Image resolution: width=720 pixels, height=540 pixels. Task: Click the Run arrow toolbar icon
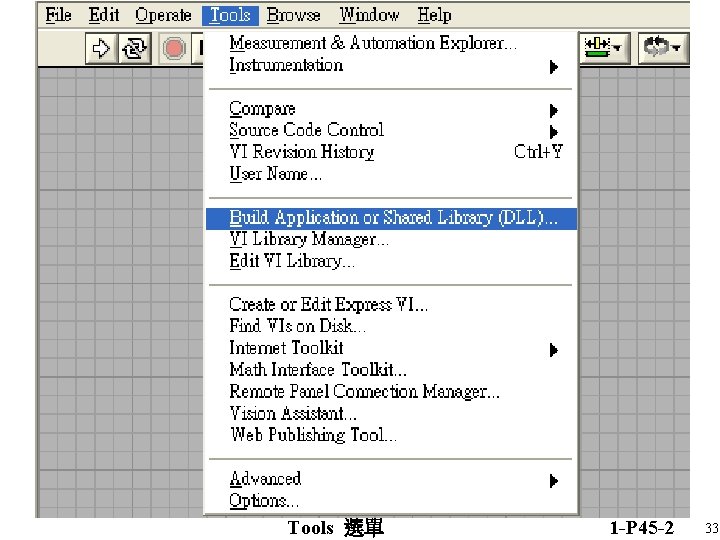coord(101,48)
